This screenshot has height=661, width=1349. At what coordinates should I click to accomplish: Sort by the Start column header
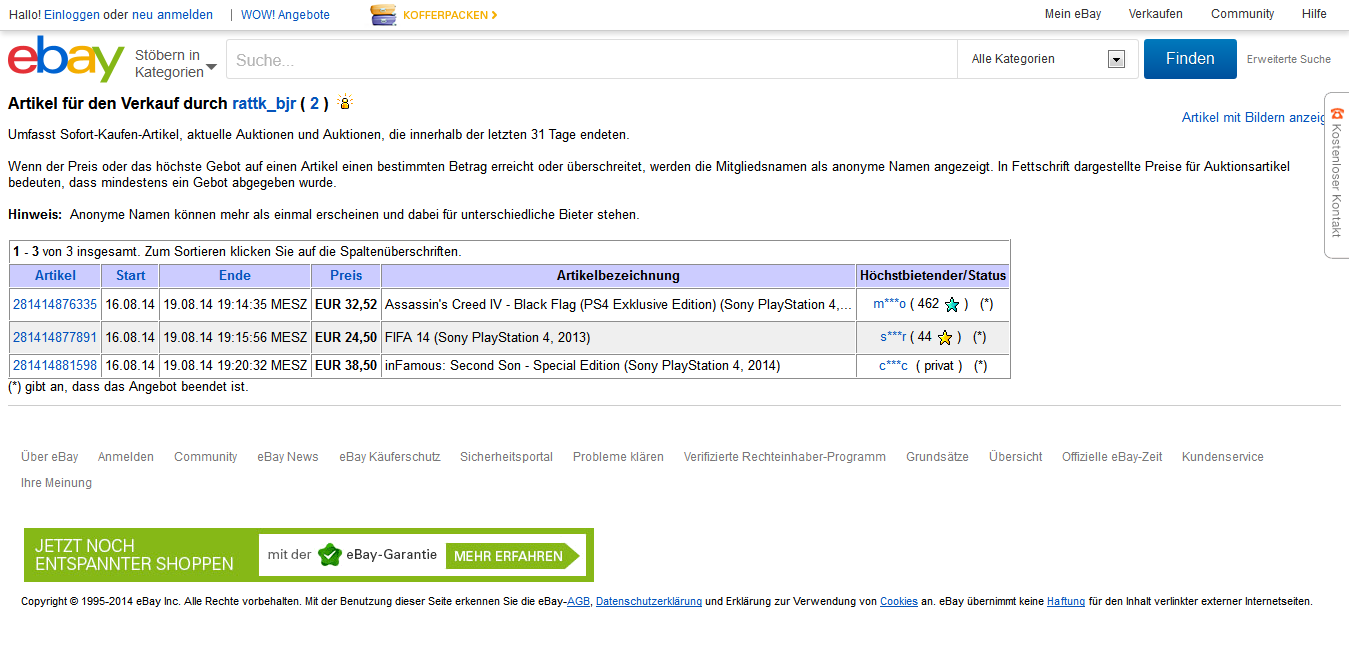pos(130,275)
